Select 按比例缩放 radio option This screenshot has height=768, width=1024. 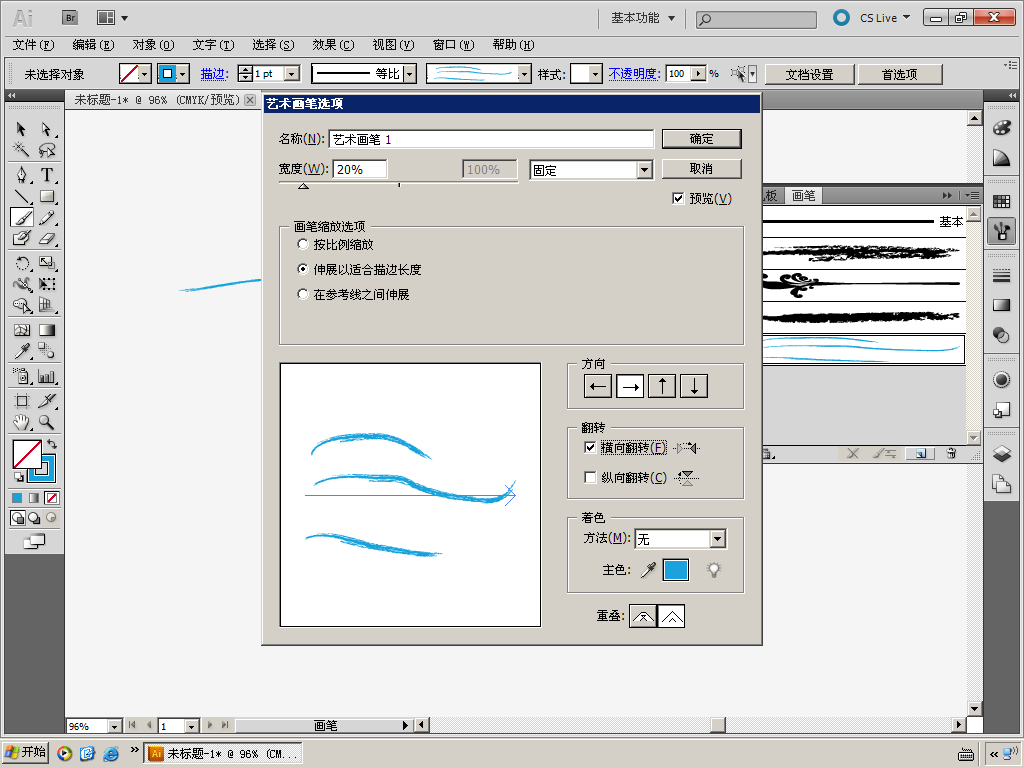pos(302,244)
